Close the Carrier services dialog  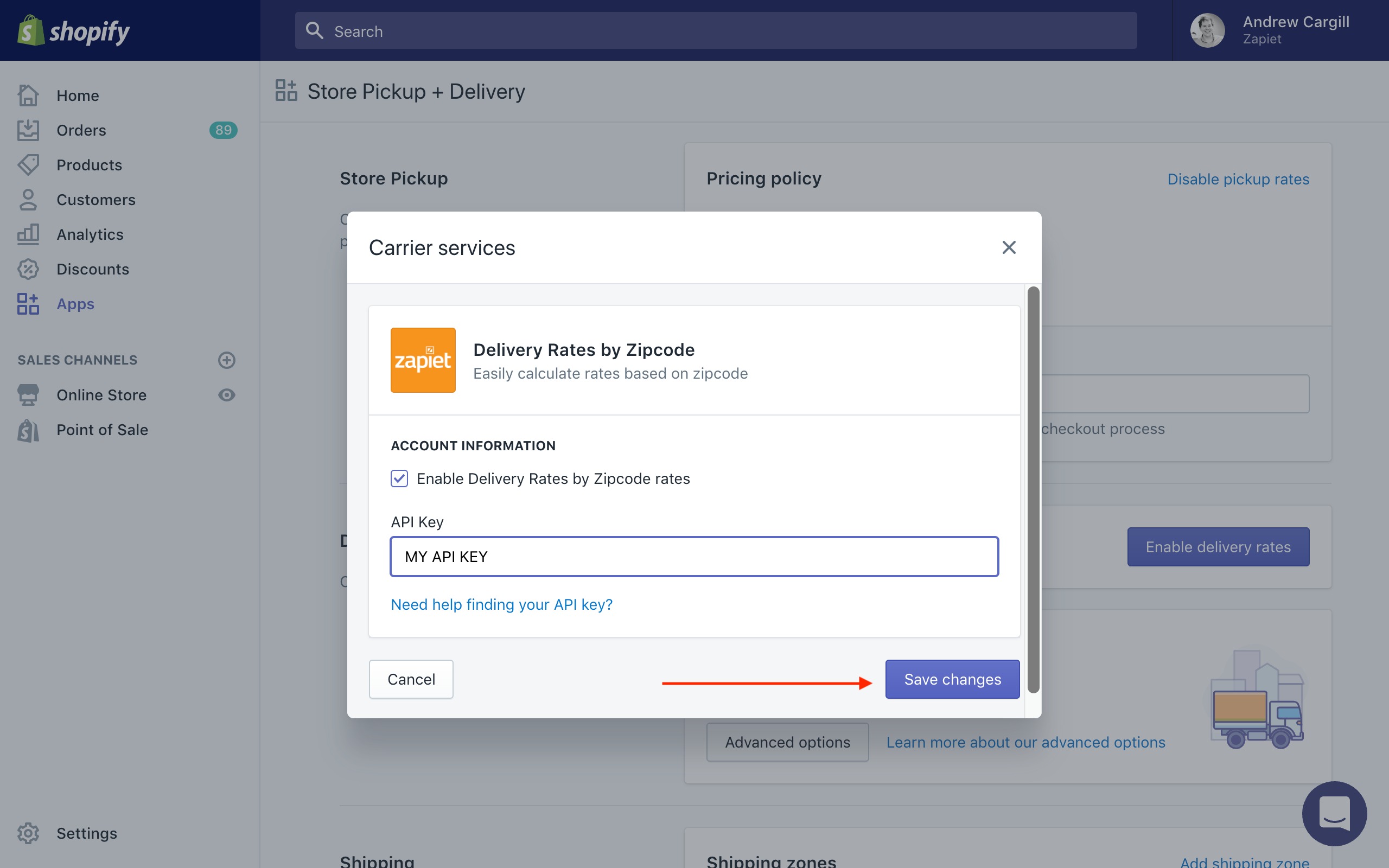click(x=1009, y=247)
